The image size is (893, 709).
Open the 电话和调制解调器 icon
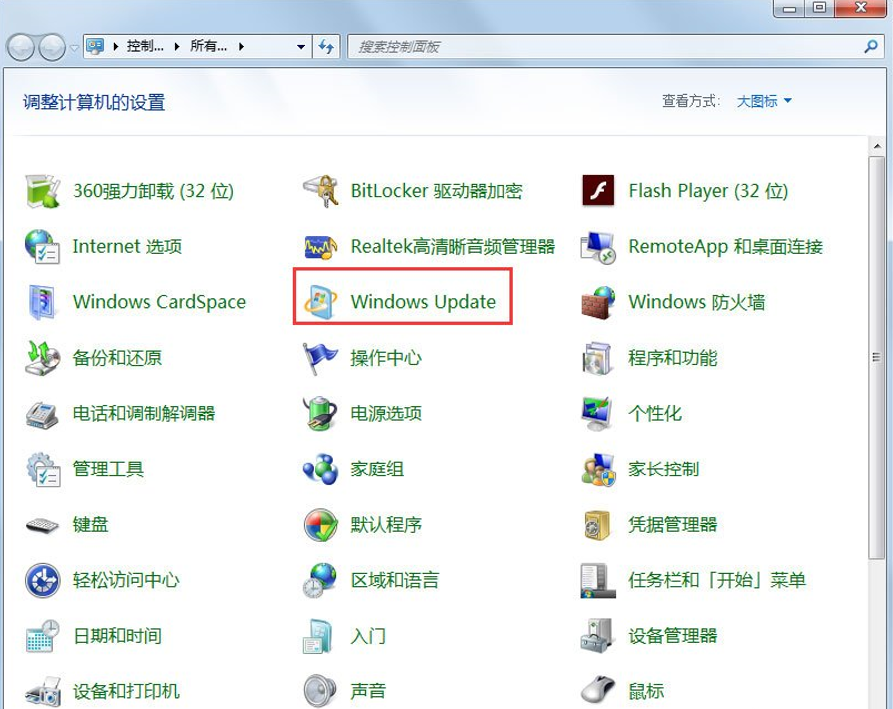42,414
